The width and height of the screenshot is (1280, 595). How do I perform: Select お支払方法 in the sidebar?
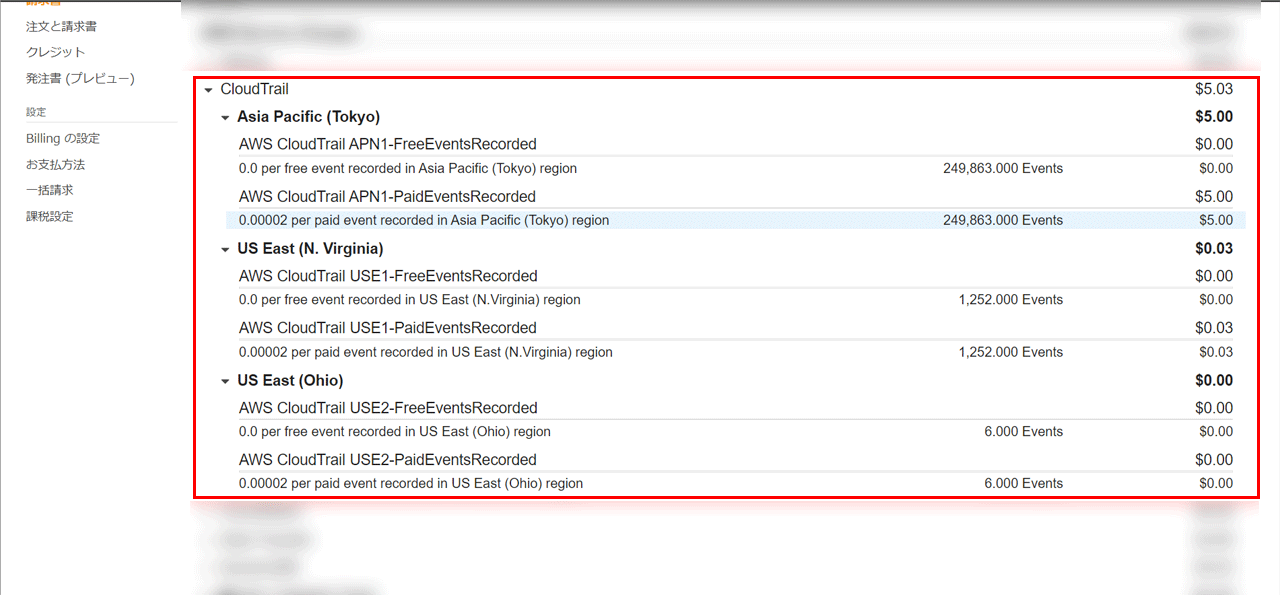coord(56,164)
